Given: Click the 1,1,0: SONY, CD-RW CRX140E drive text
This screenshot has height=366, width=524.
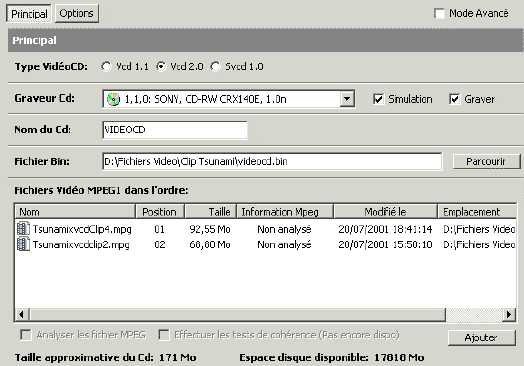Looking at the screenshot, I should [x=206, y=99].
